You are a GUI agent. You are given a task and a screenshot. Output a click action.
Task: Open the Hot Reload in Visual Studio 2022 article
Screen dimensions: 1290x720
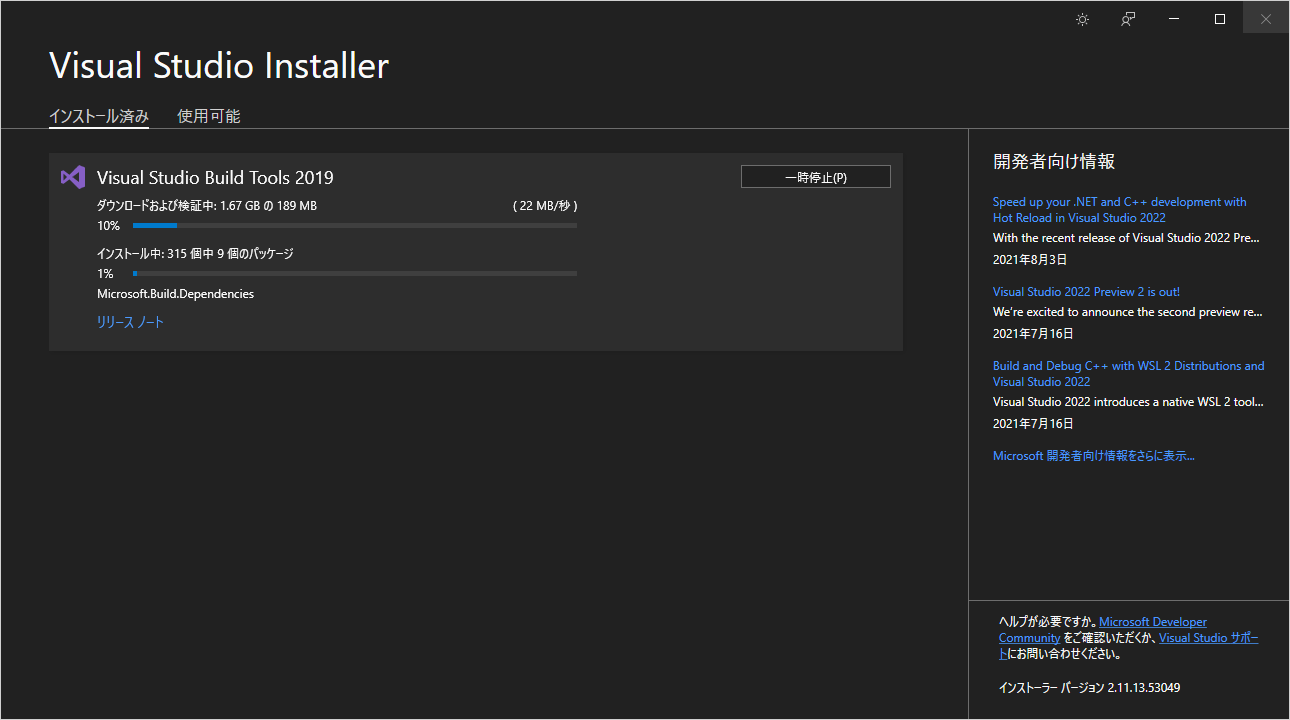click(1119, 209)
